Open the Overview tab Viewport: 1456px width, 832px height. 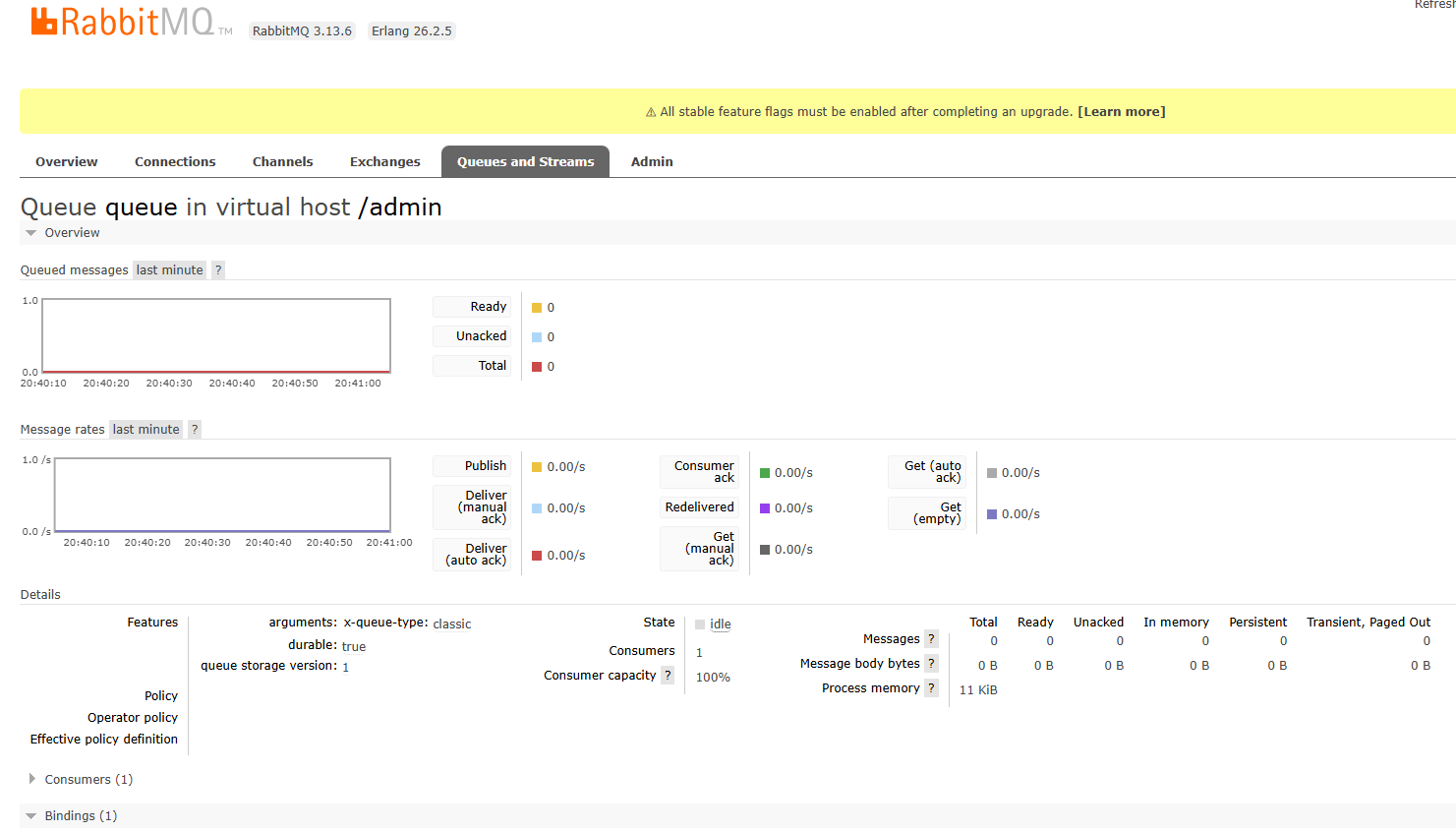coord(67,161)
